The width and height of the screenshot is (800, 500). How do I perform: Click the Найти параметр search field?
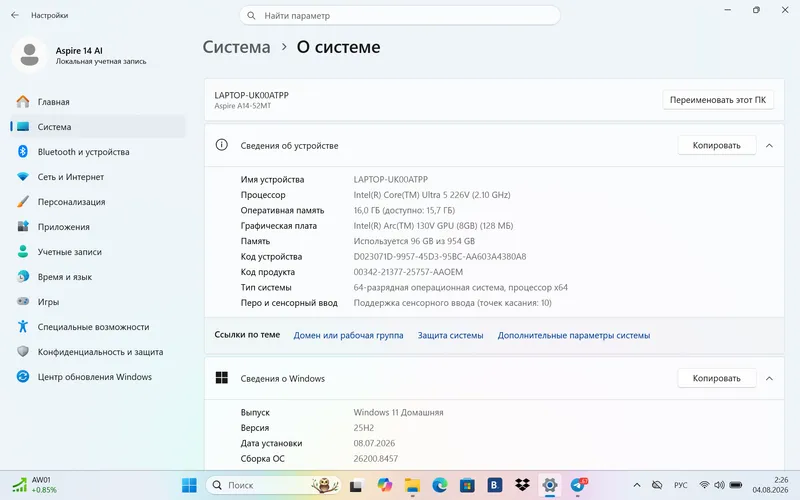pos(399,15)
